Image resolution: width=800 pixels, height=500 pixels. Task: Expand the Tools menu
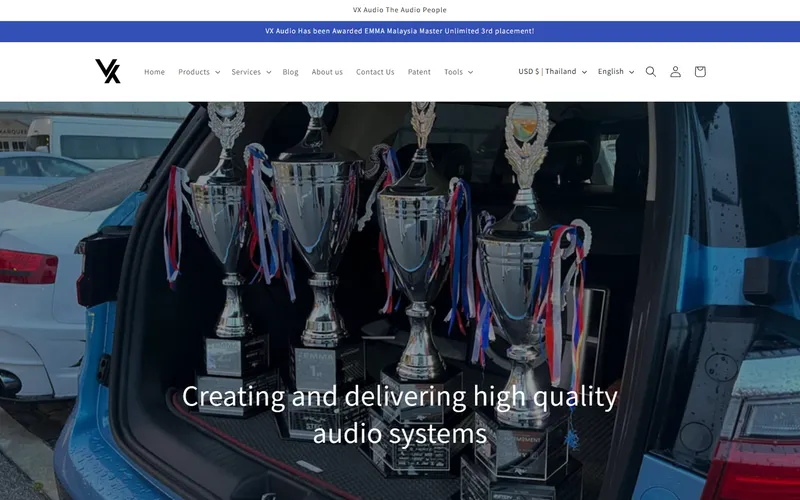[458, 72]
